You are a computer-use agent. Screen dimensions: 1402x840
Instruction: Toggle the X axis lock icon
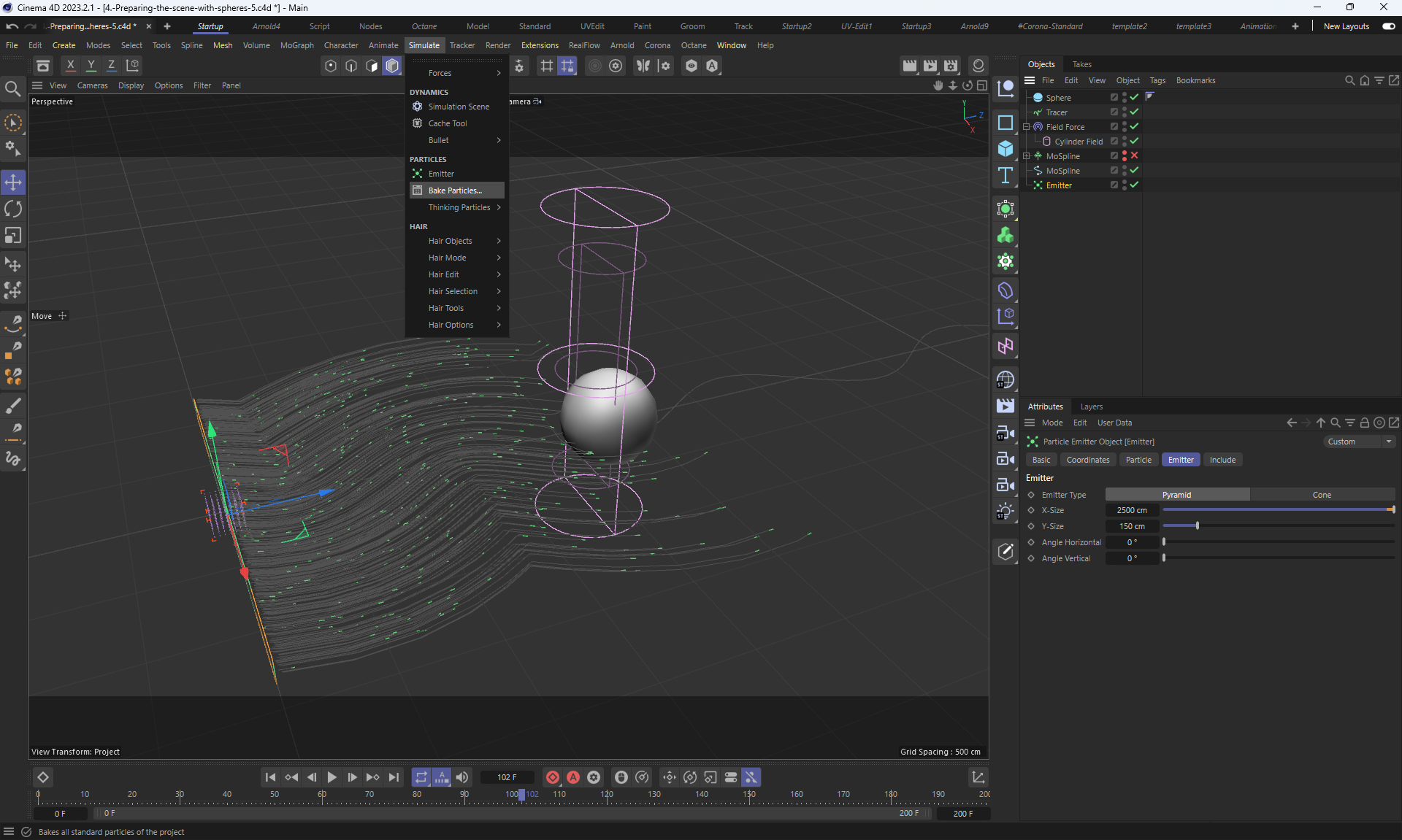70,66
